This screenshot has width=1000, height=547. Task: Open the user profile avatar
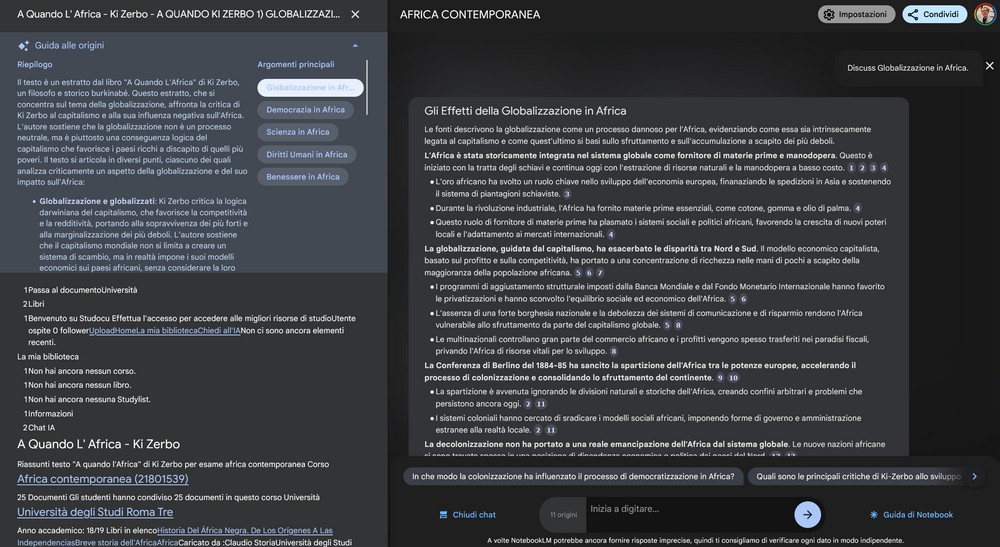tap(984, 15)
